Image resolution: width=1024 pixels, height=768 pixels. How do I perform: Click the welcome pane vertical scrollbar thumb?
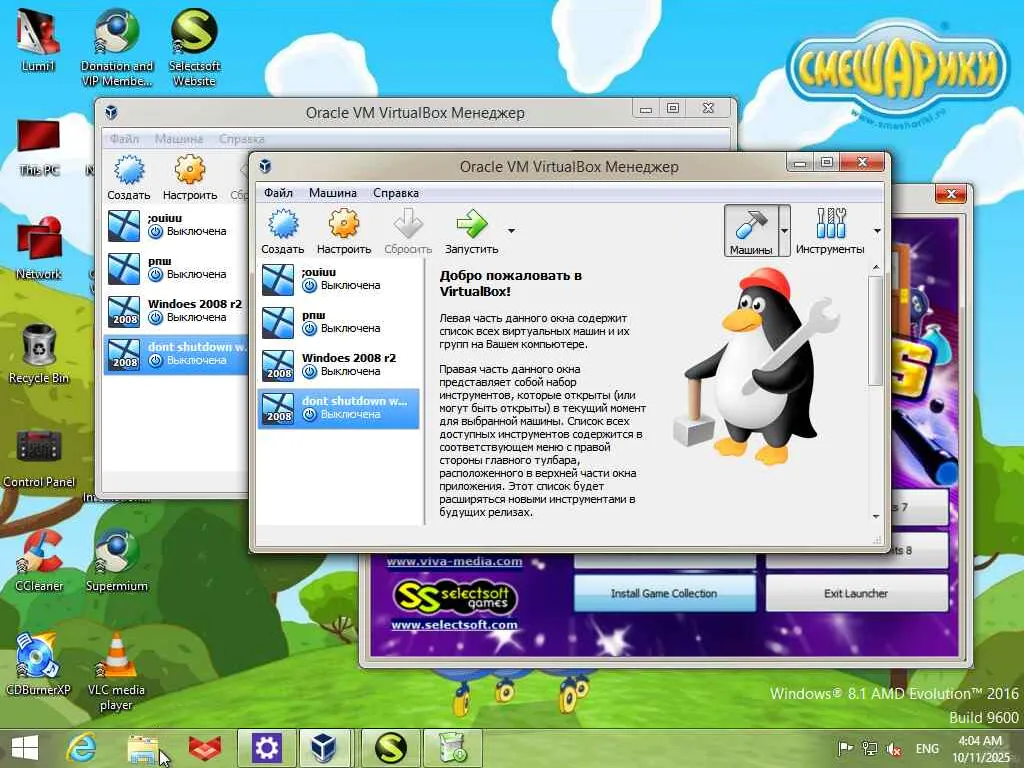876,330
